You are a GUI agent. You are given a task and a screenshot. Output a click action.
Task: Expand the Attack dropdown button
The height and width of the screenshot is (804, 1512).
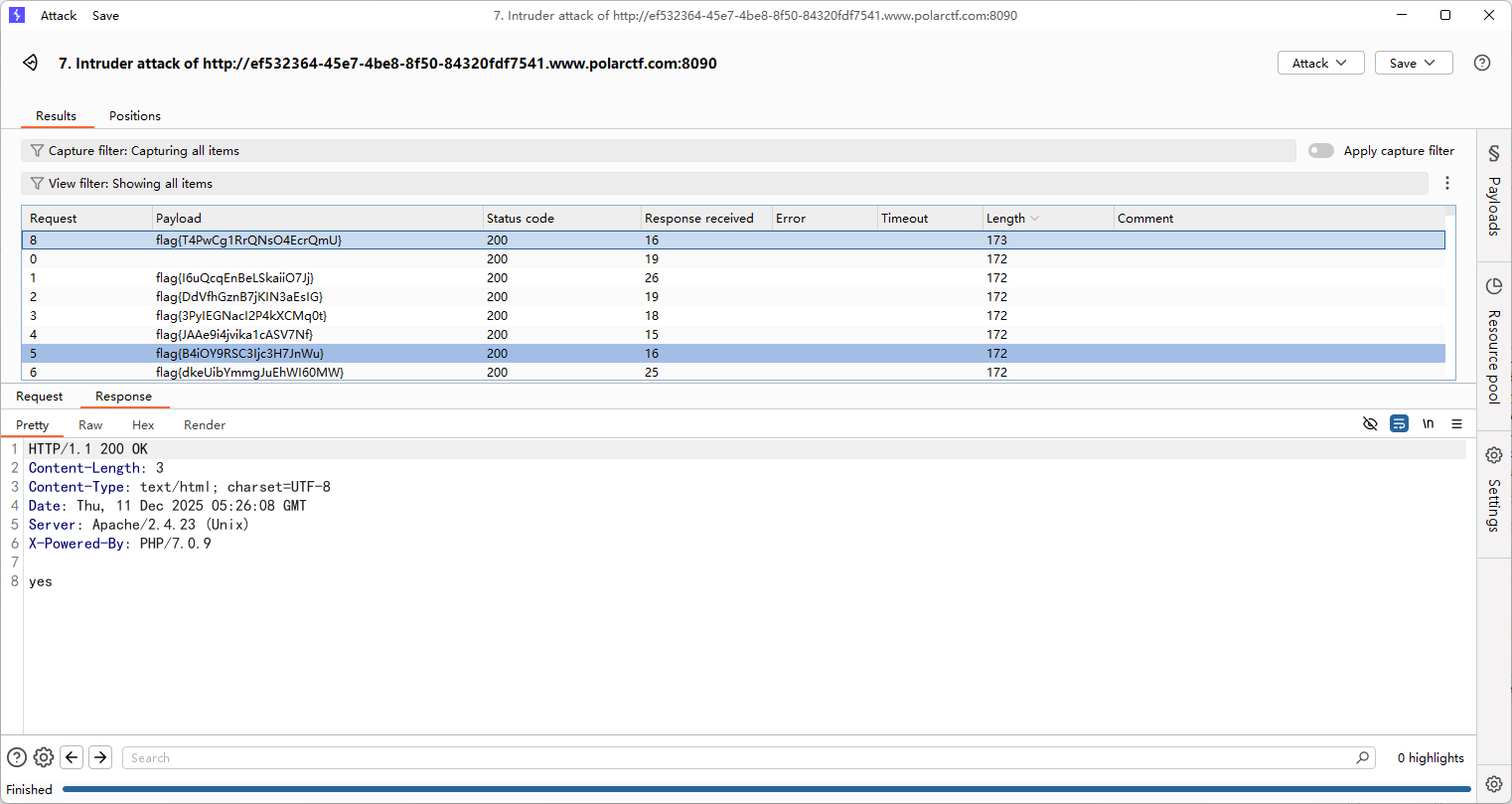(x=1319, y=63)
